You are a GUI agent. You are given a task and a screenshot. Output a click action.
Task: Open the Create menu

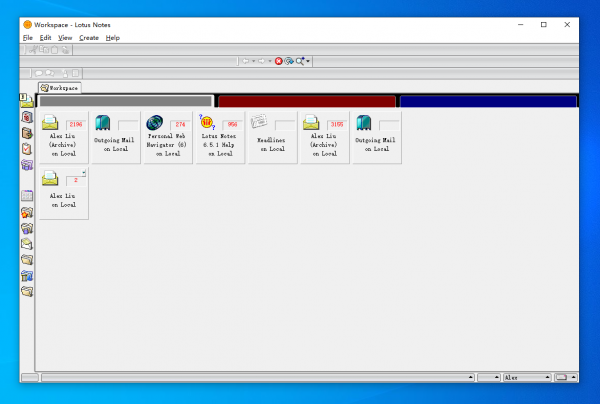(89, 37)
